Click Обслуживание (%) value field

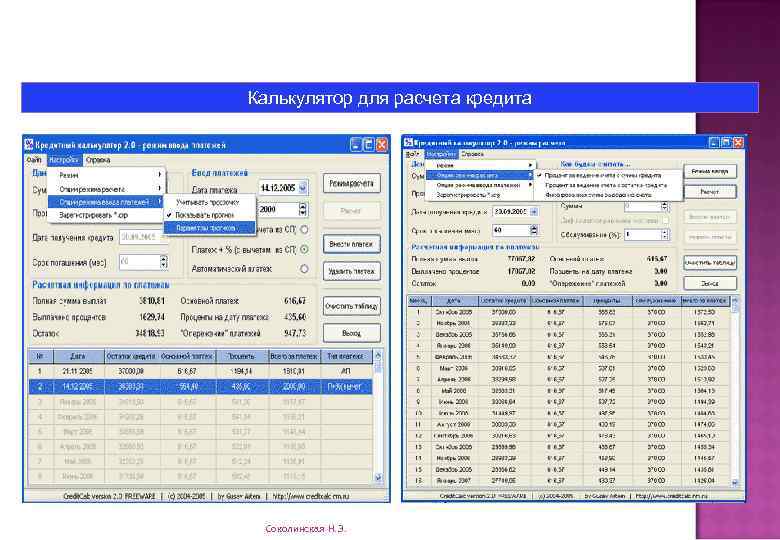[642, 234]
